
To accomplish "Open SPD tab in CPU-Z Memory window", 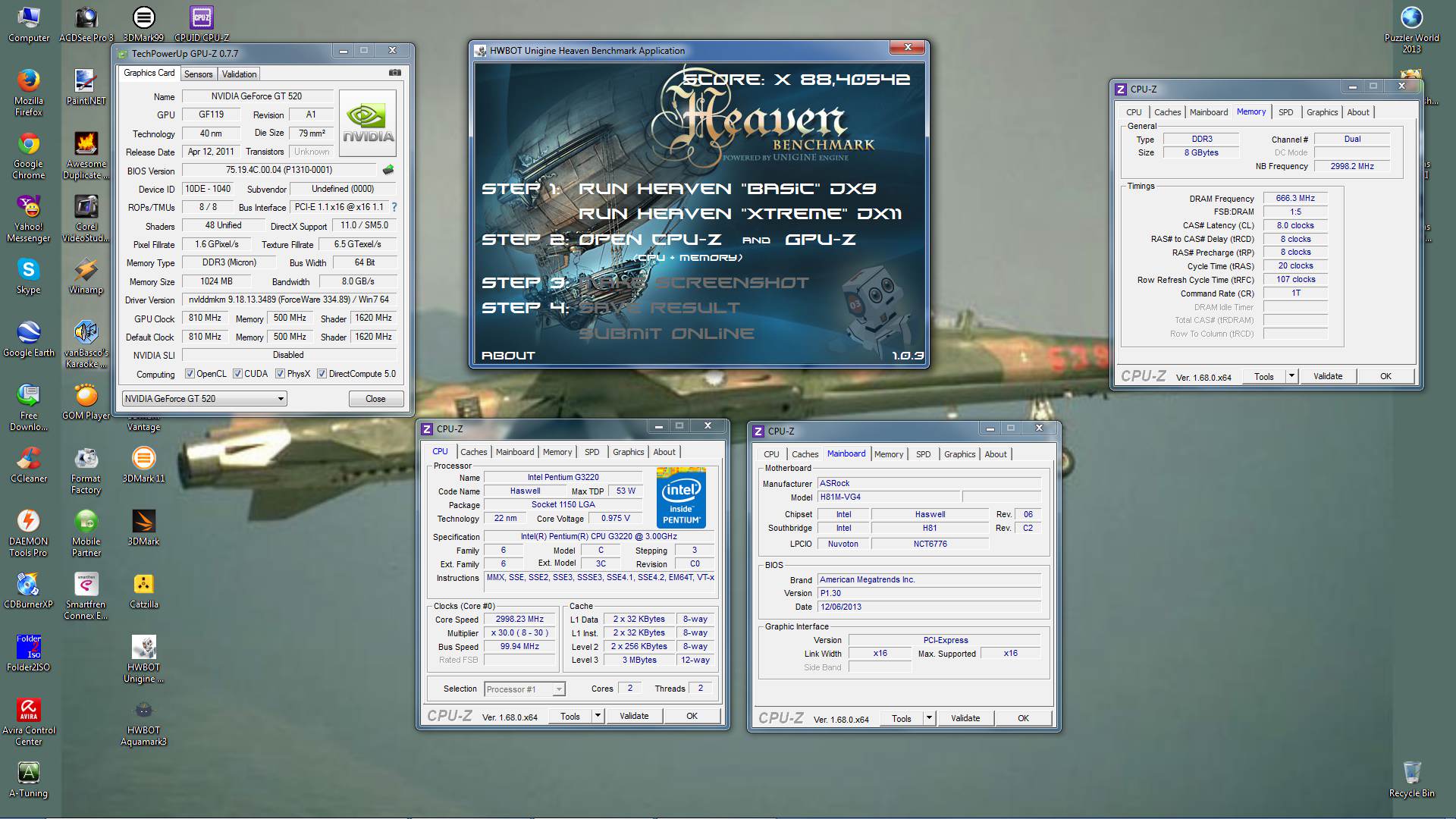I will point(1286,112).
